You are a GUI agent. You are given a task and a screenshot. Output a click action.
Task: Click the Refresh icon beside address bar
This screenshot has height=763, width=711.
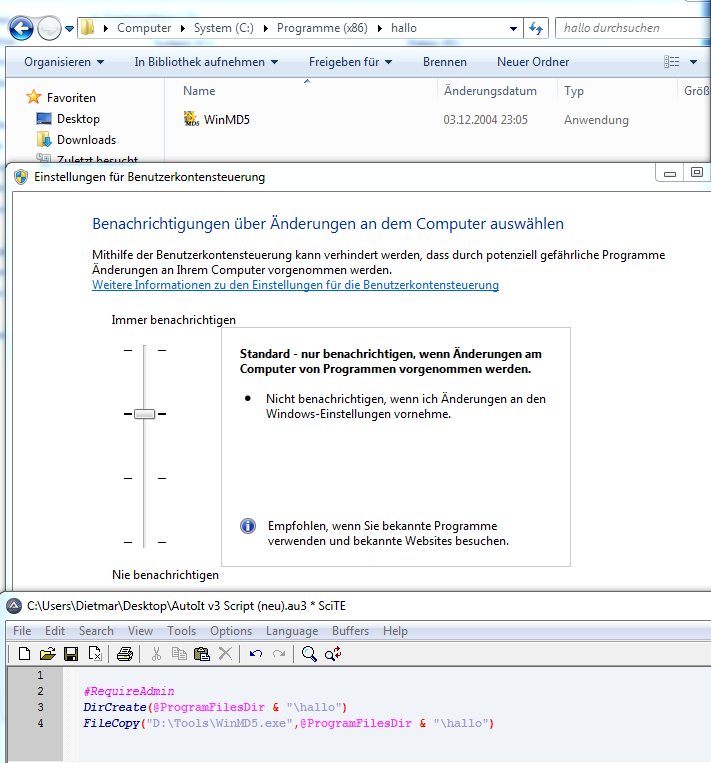[x=536, y=28]
